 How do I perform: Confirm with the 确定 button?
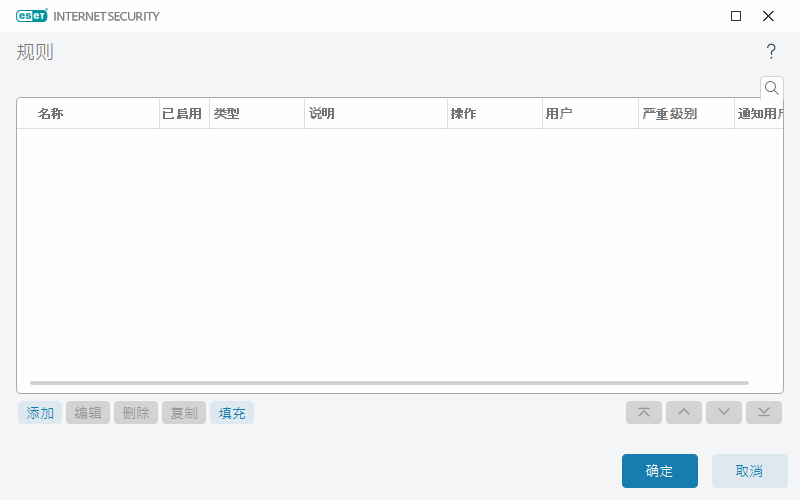point(660,471)
